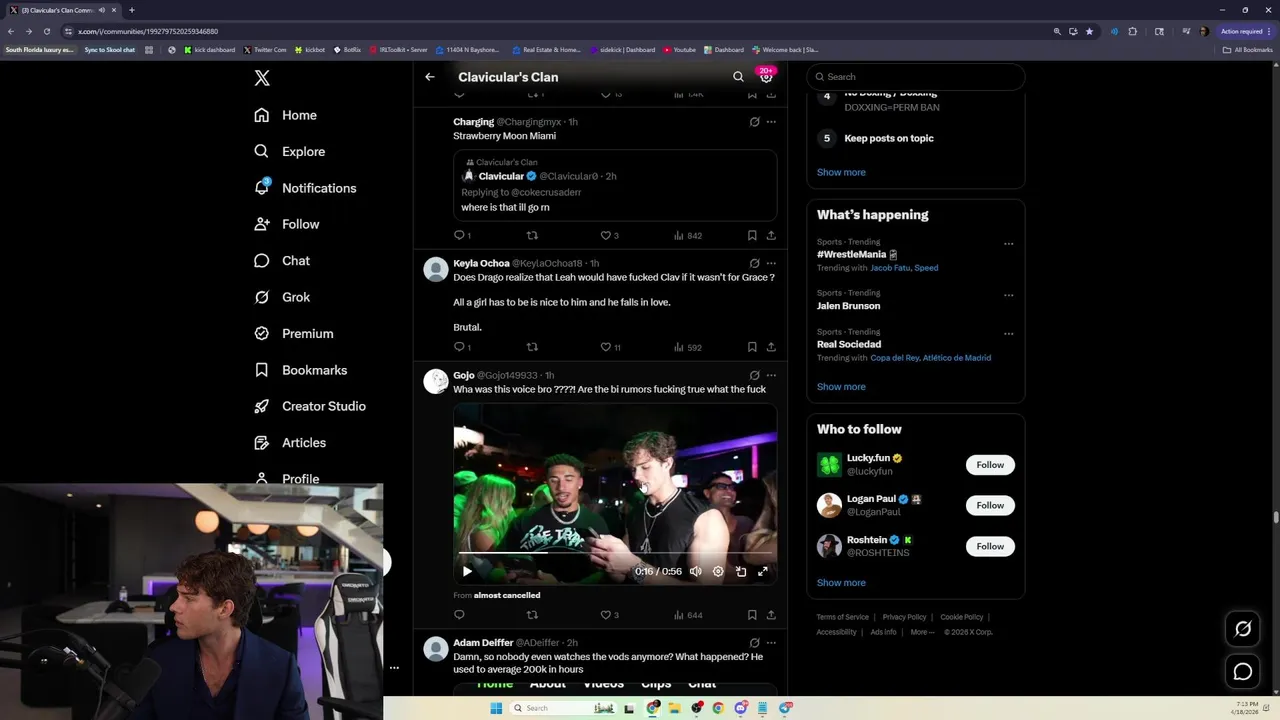View analytics with 842 views on Charging's post

point(688,236)
